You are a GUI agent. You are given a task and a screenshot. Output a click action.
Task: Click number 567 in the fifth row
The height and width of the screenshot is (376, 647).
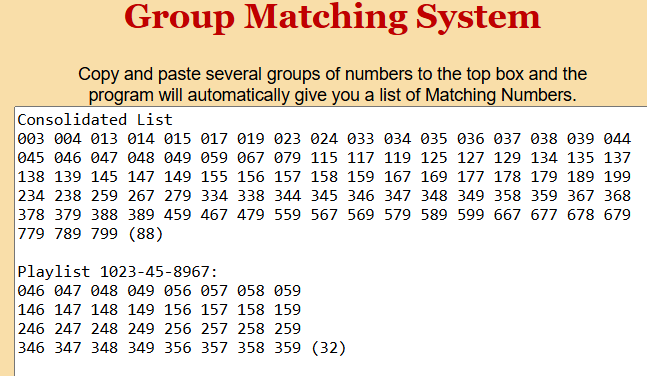pos(324,215)
